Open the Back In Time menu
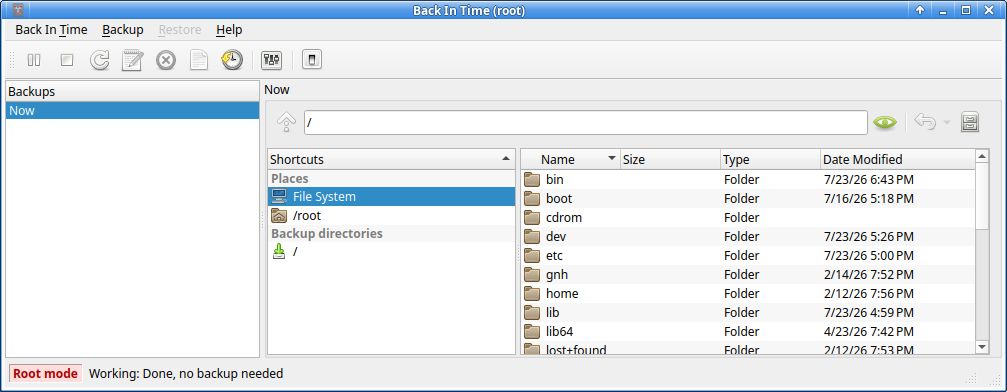1007x392 pixels. [x=51, y=30]
